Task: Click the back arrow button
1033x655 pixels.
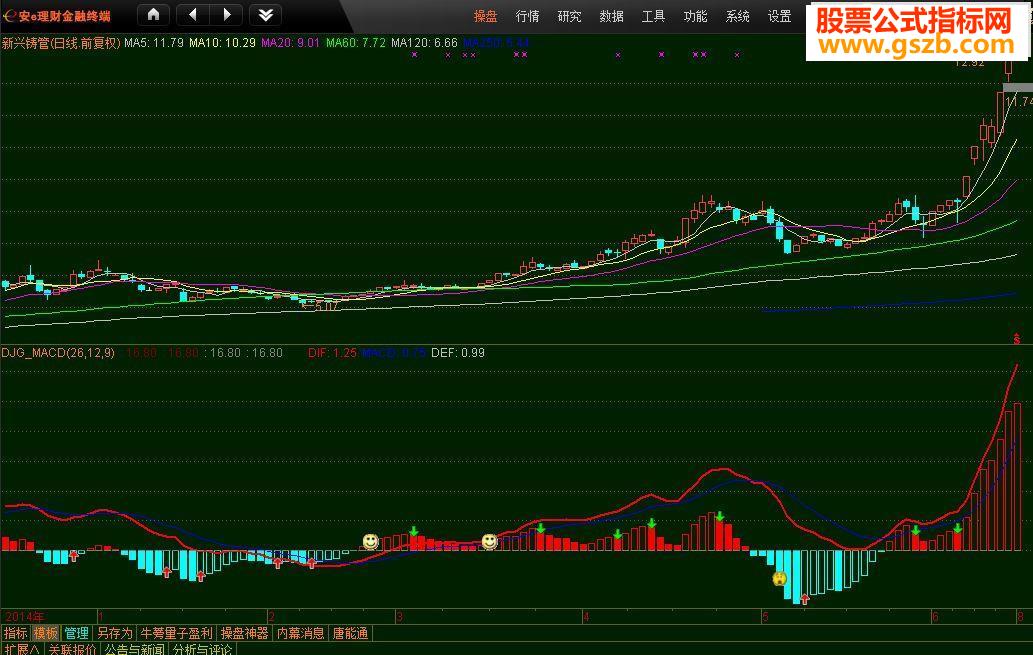Action: [x=192, y=14]
